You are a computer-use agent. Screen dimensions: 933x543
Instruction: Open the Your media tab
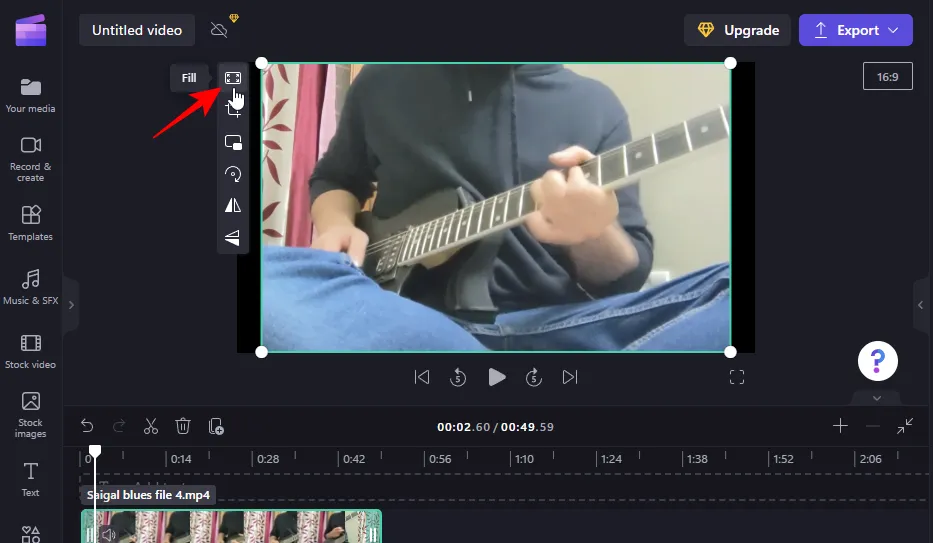point(30,95)
